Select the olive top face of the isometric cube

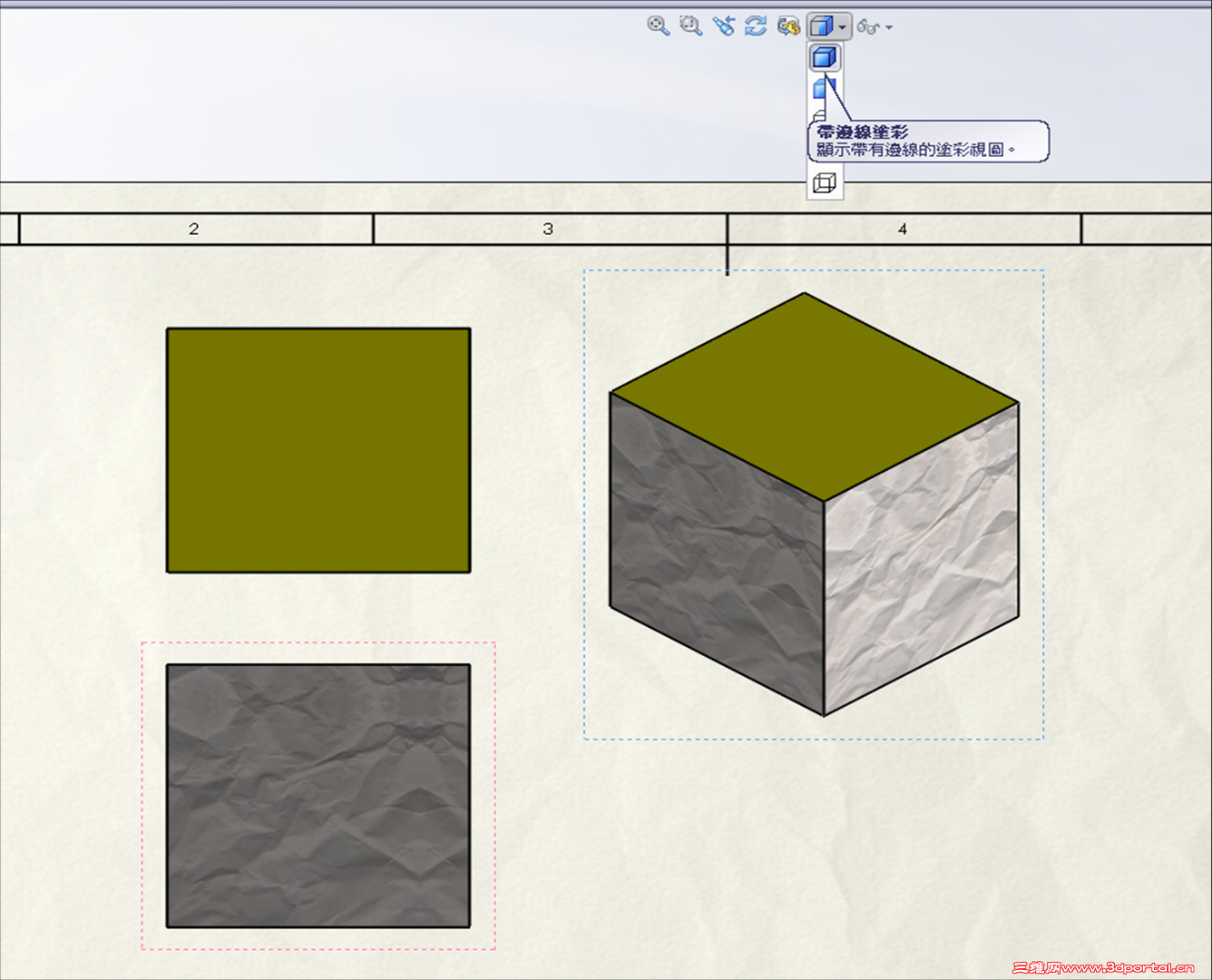click(x=814, y=396)
